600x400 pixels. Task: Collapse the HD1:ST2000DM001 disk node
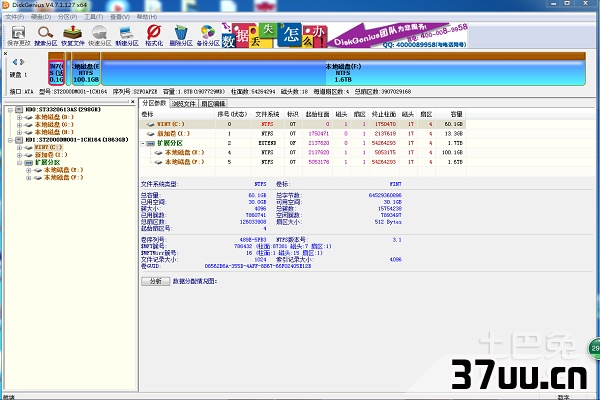10,140
